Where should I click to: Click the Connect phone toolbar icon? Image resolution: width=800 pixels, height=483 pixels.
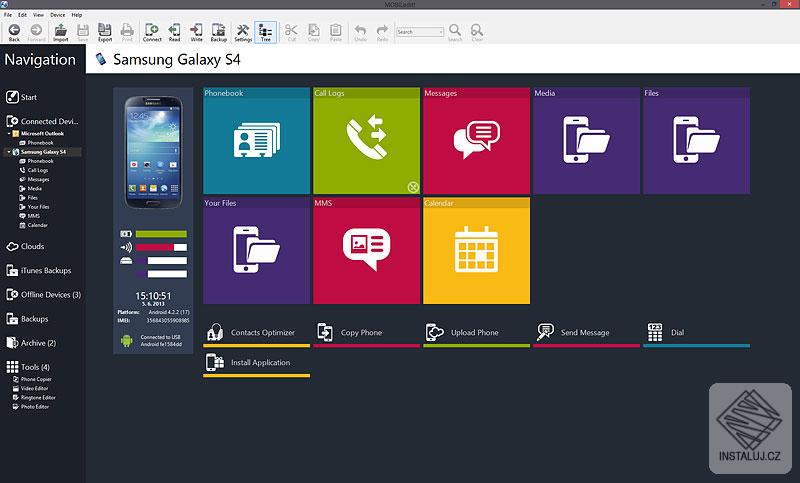tap(152, 32)
